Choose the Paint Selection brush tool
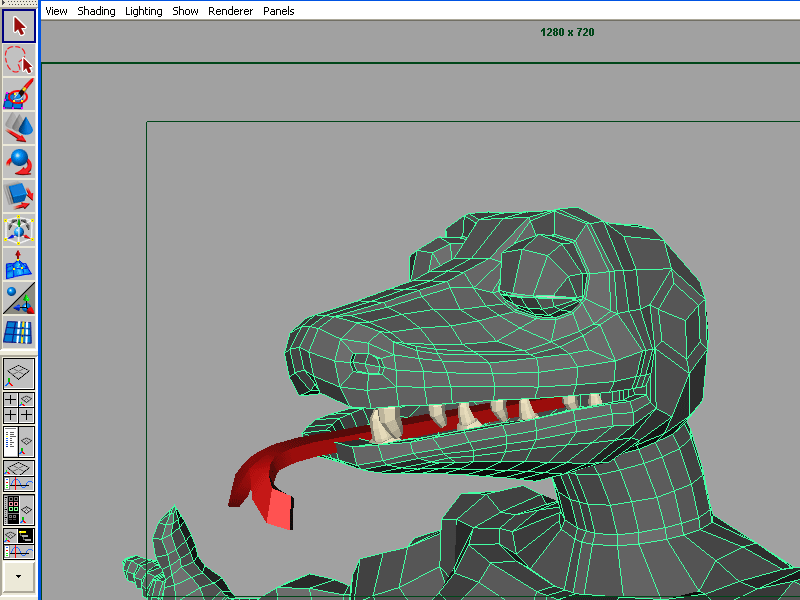Image resolution: width=800 pixels, height=600 pixels. point(19,94)
